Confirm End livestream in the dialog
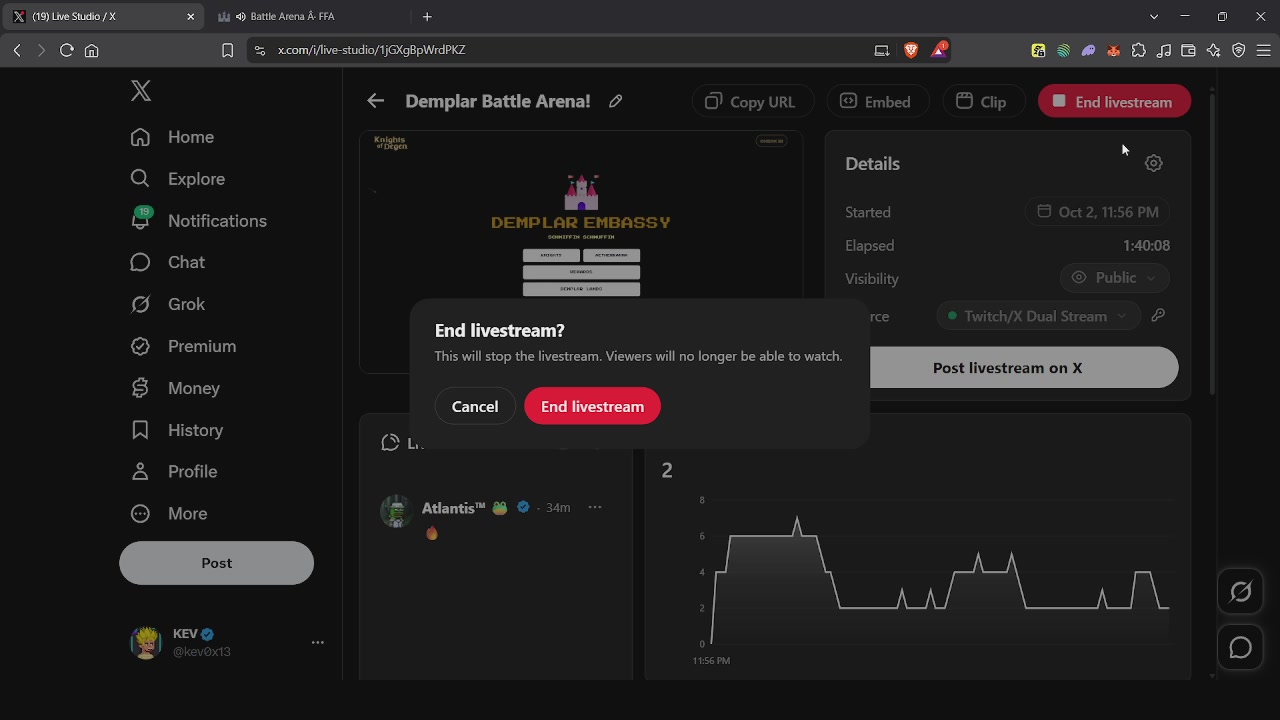The image size is (1280, 720). [592, 406]
